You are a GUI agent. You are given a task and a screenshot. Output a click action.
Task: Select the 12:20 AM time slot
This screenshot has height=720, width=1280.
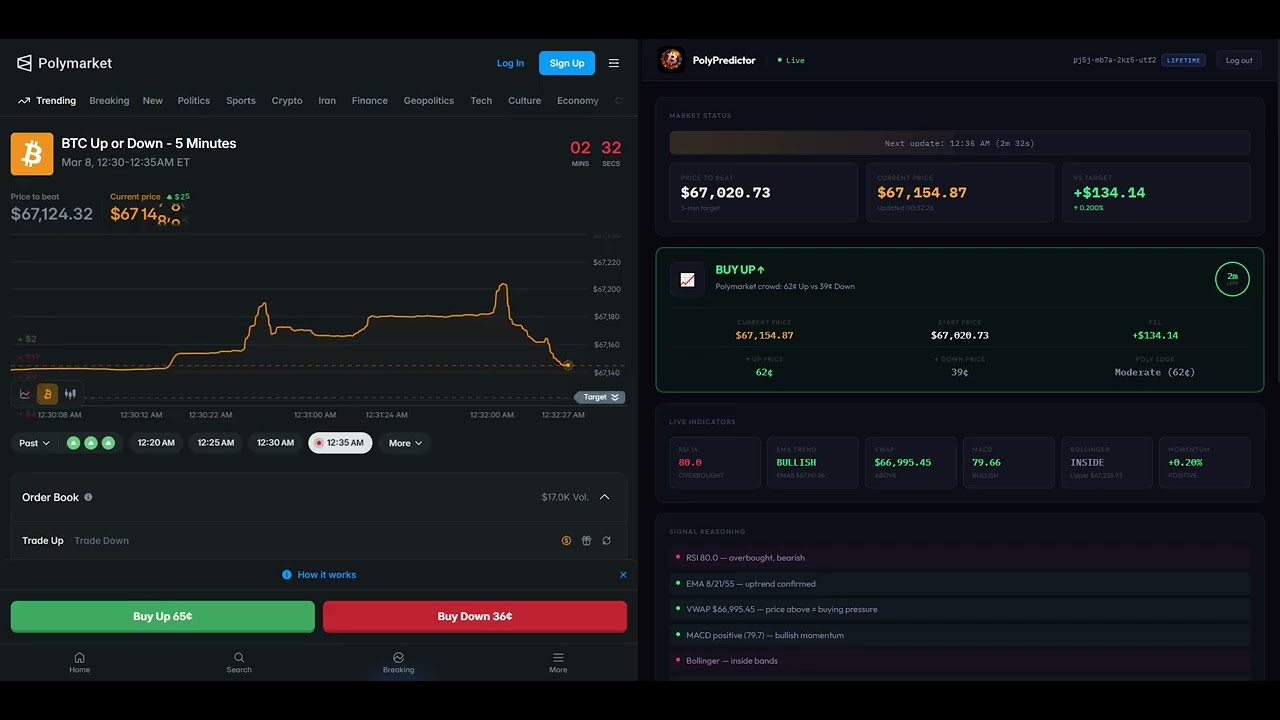[x=156, y=443]
